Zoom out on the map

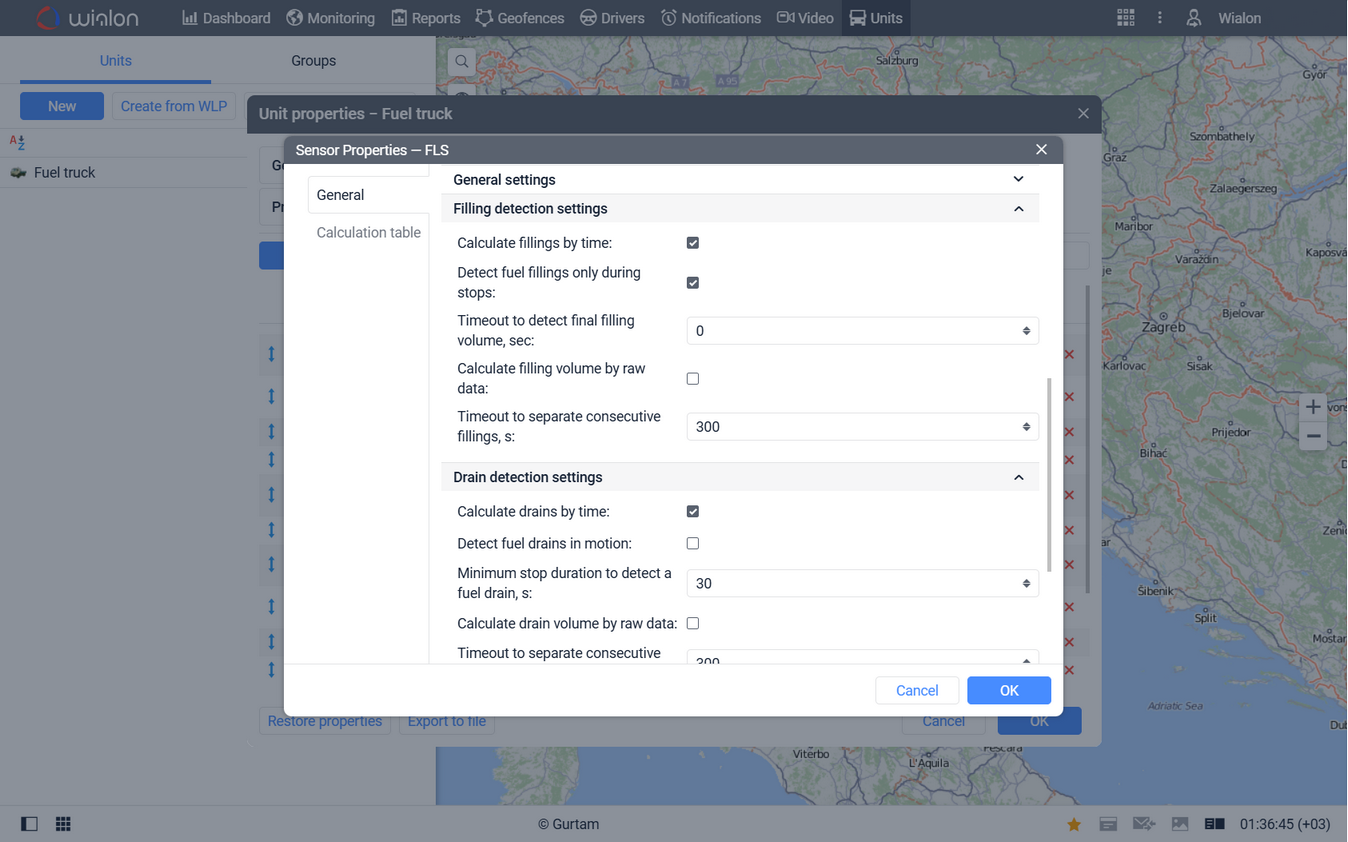pos(1313,437)
